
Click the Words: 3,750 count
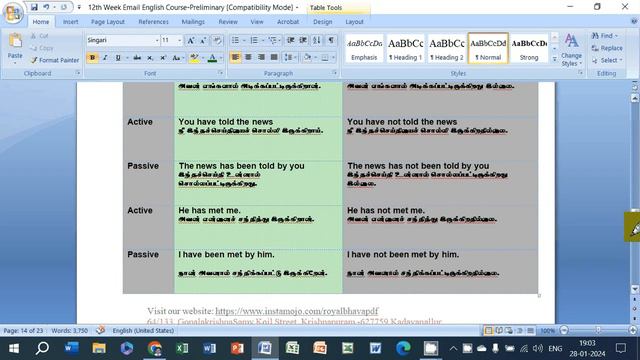(69, 331)
